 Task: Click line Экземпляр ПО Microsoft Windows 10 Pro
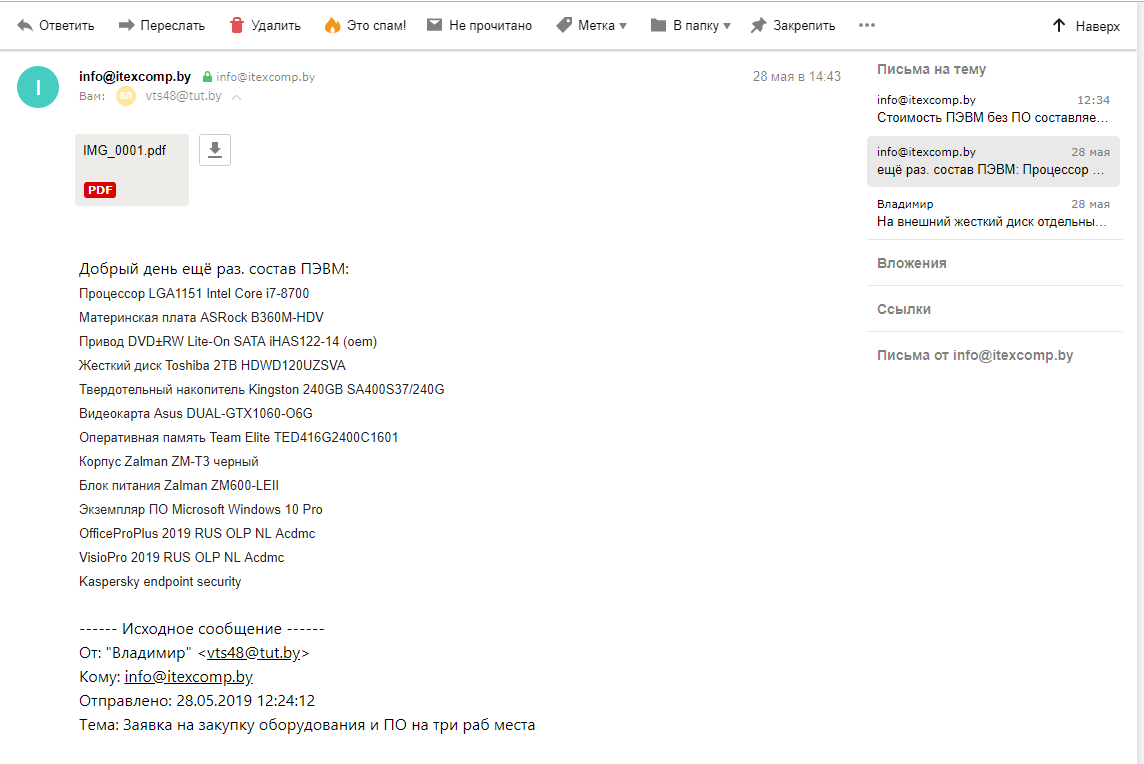(x=201, y=509)
